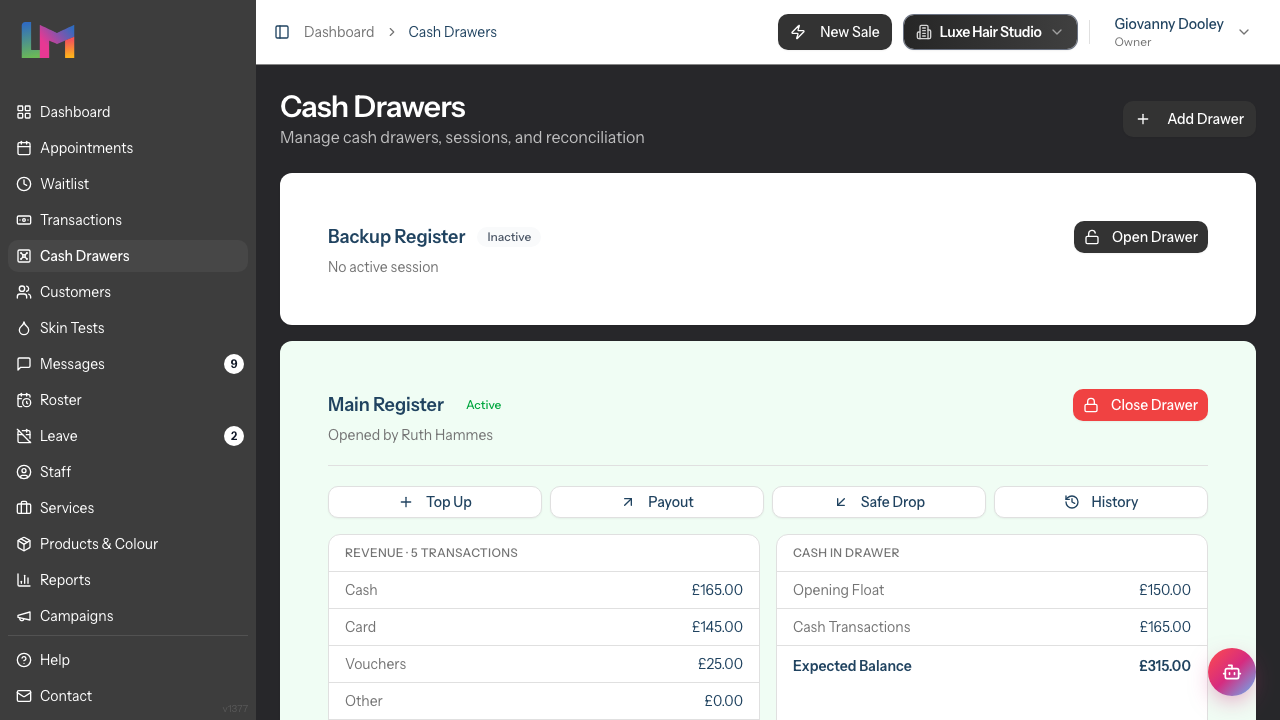Click Card revenue amount £145.00
This screenshot has width=1280, height=720.
pos(717,627)
